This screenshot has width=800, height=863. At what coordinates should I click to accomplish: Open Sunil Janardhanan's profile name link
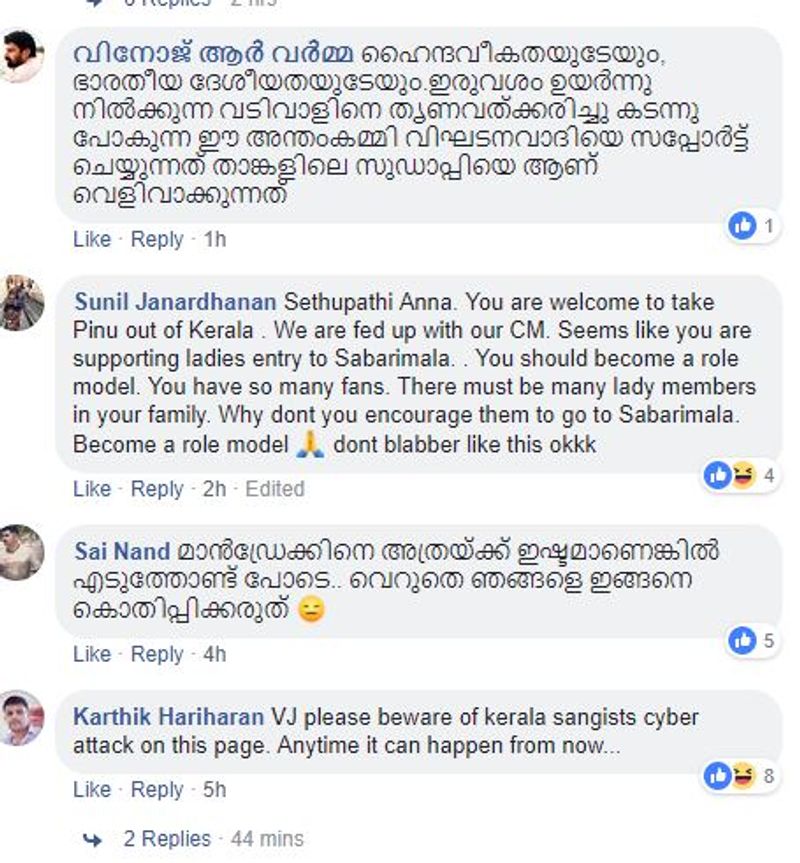(x=175, y=302)
